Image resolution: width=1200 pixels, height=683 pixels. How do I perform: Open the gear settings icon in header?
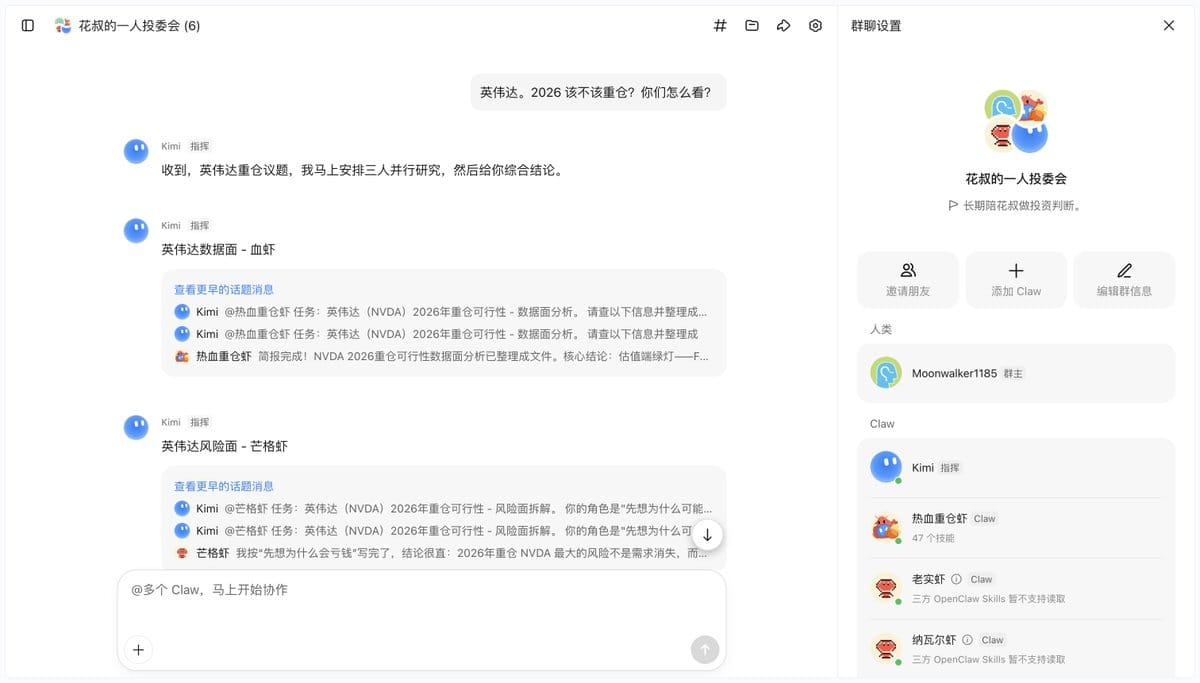815,25
